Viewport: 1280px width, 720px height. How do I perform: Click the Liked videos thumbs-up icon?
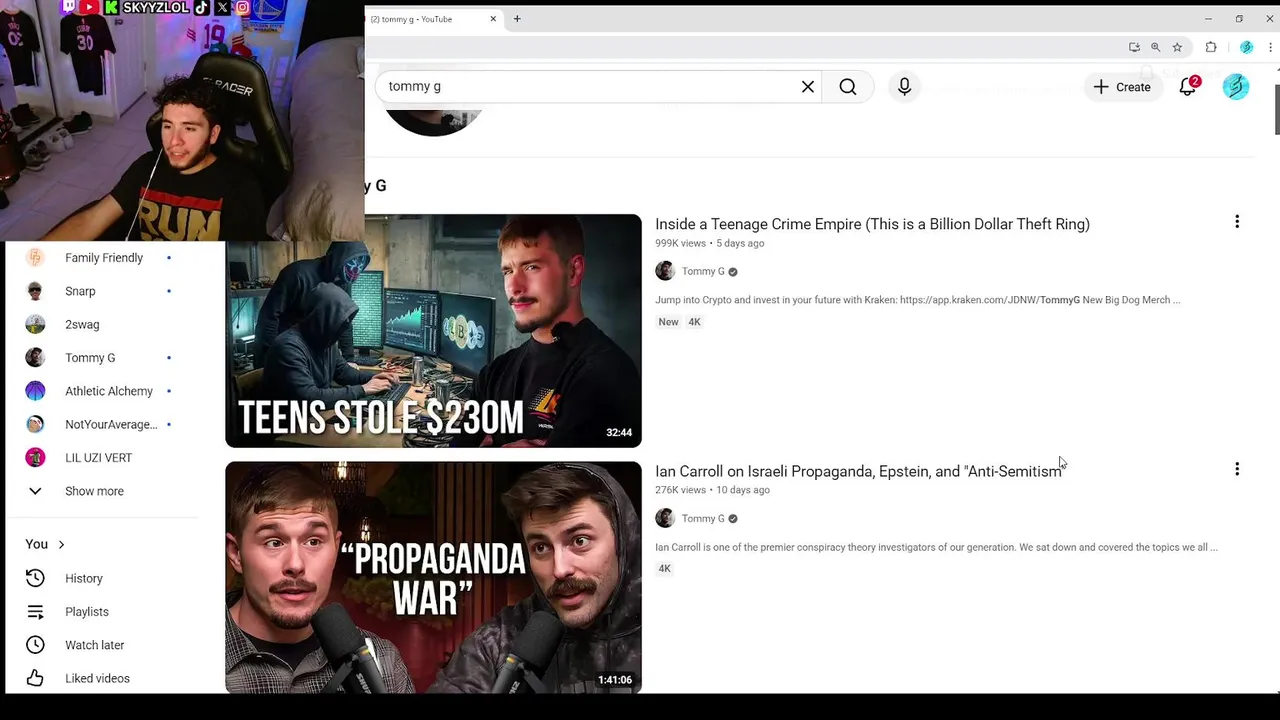[35, 678]
